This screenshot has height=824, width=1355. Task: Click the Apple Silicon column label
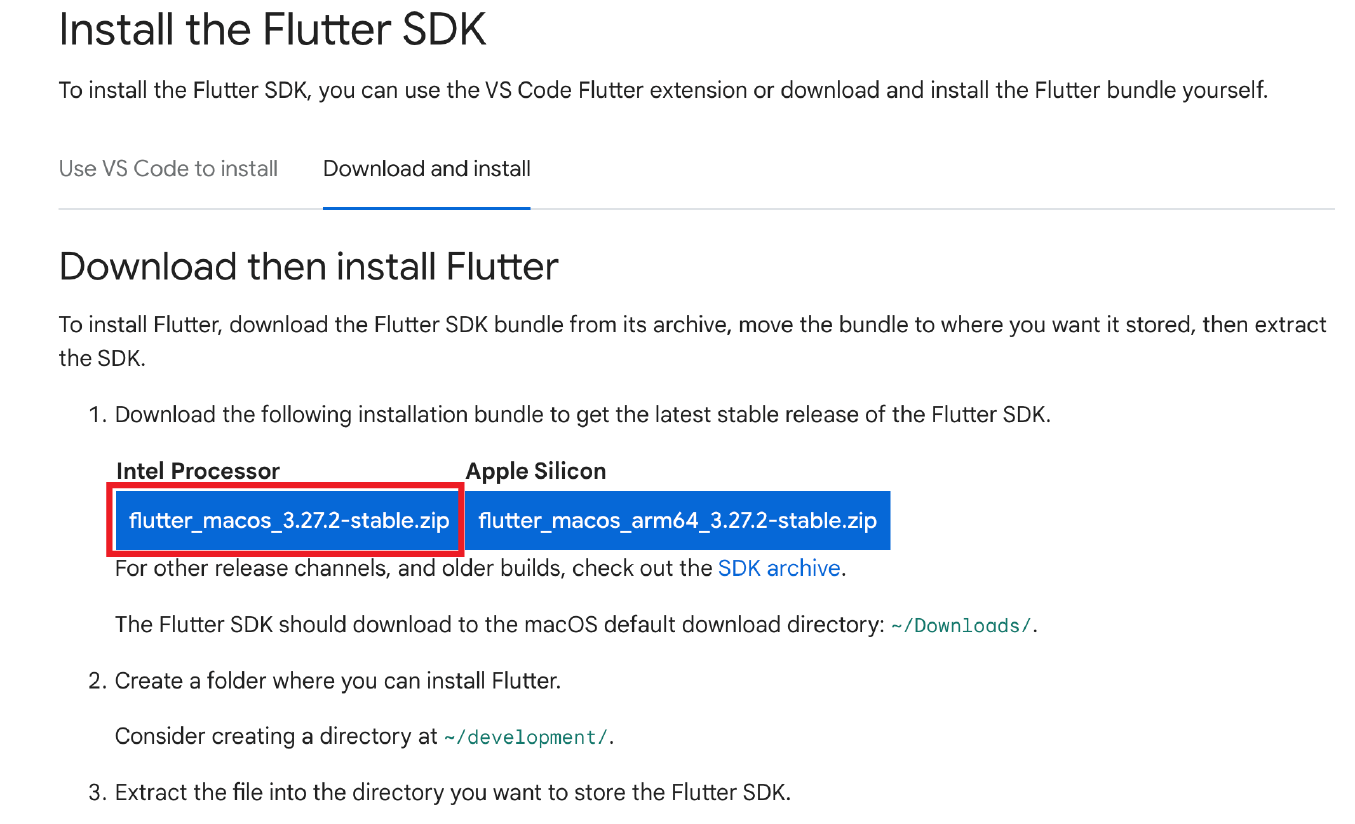click(535, 471)
